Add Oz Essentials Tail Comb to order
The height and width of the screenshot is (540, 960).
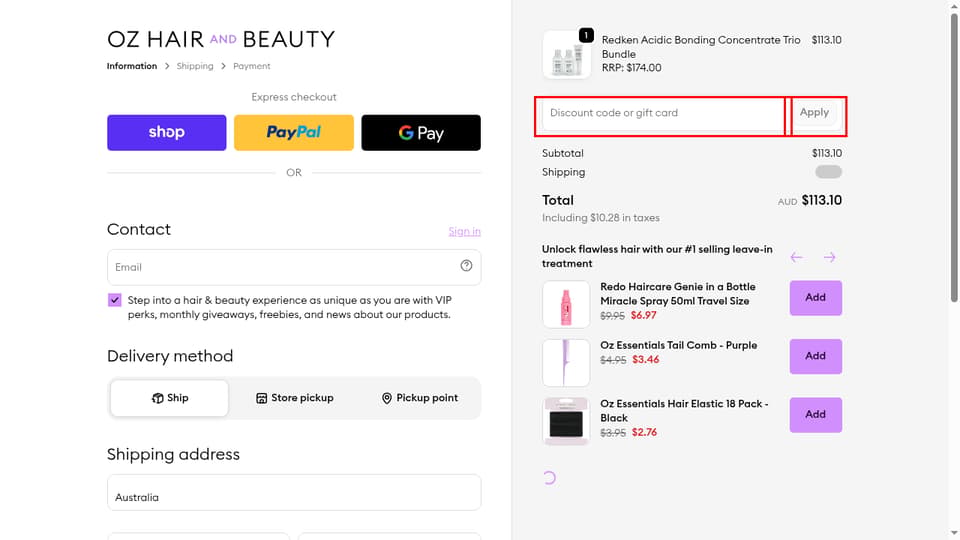point(816,356)
